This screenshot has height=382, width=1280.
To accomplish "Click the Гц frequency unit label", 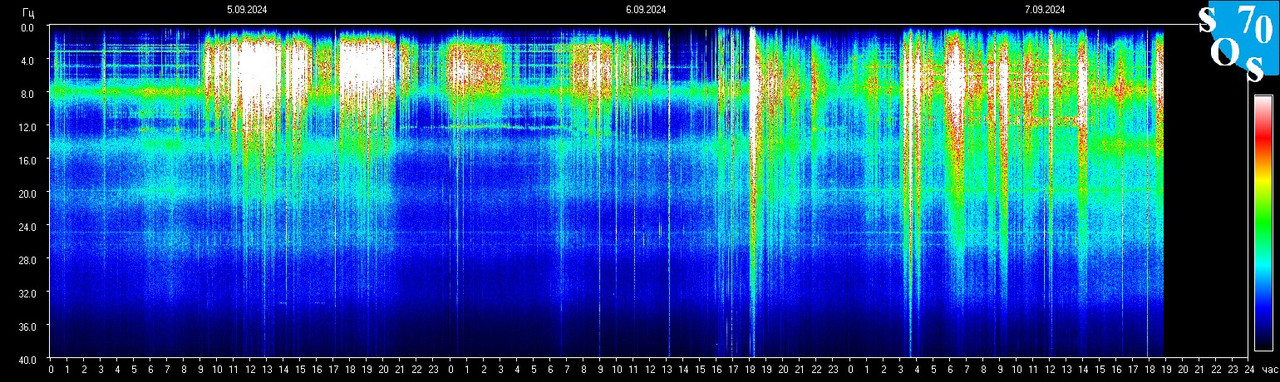I will [29, 14].
